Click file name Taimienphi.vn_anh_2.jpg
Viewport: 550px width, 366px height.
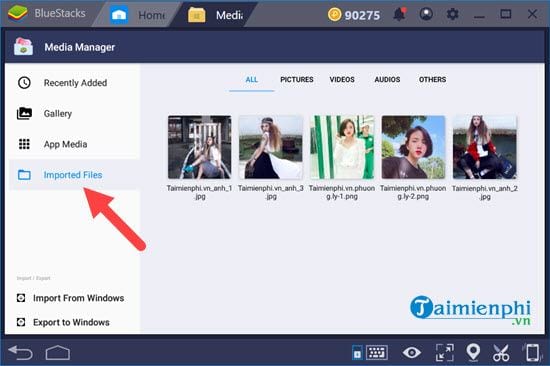pos(484,192)
